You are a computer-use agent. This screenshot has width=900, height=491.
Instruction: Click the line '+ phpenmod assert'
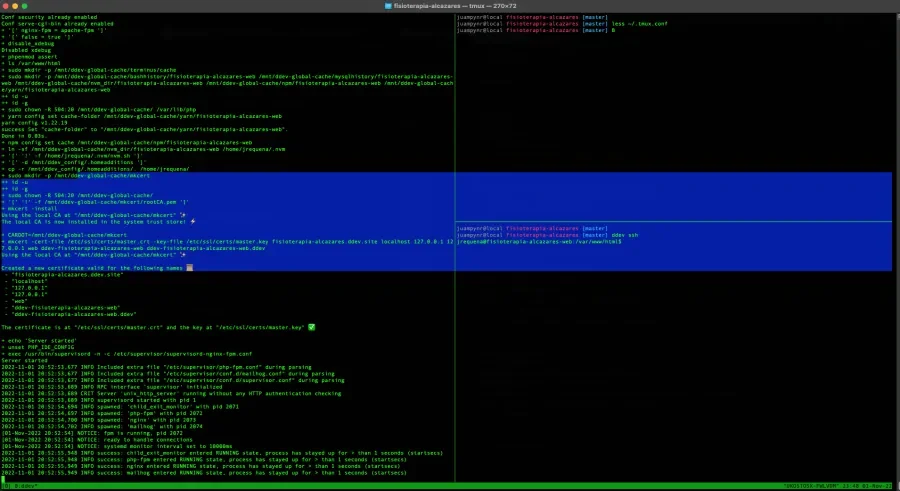(29, 57)
